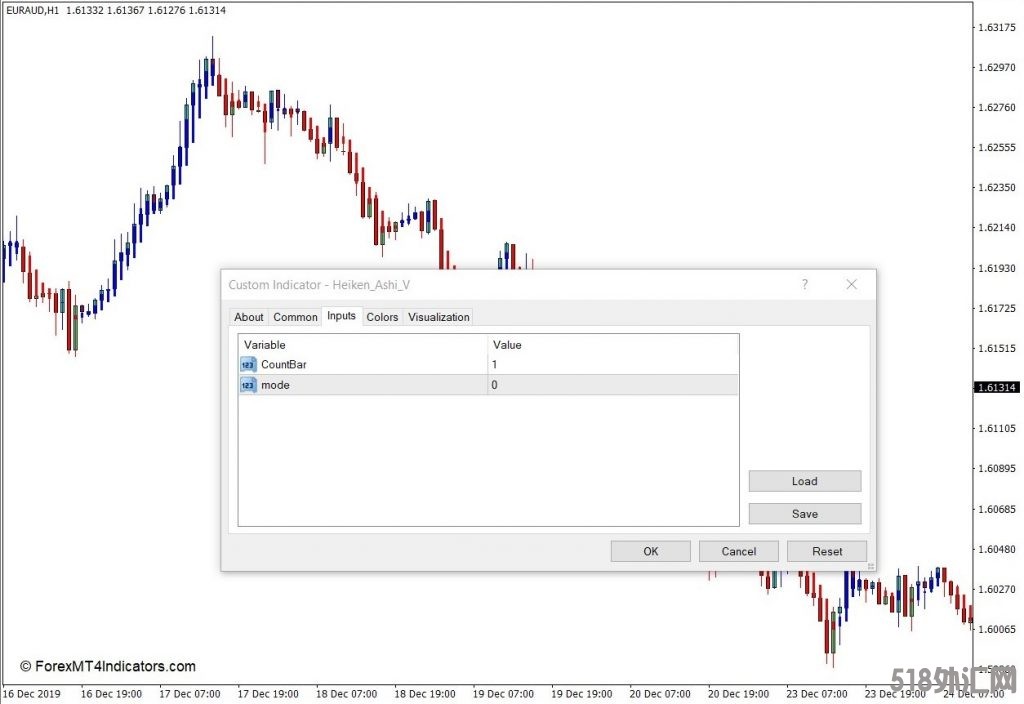Switch to the Visualization tab
1024x704 pixels.
pyautogui.click(x=438, y=317)
